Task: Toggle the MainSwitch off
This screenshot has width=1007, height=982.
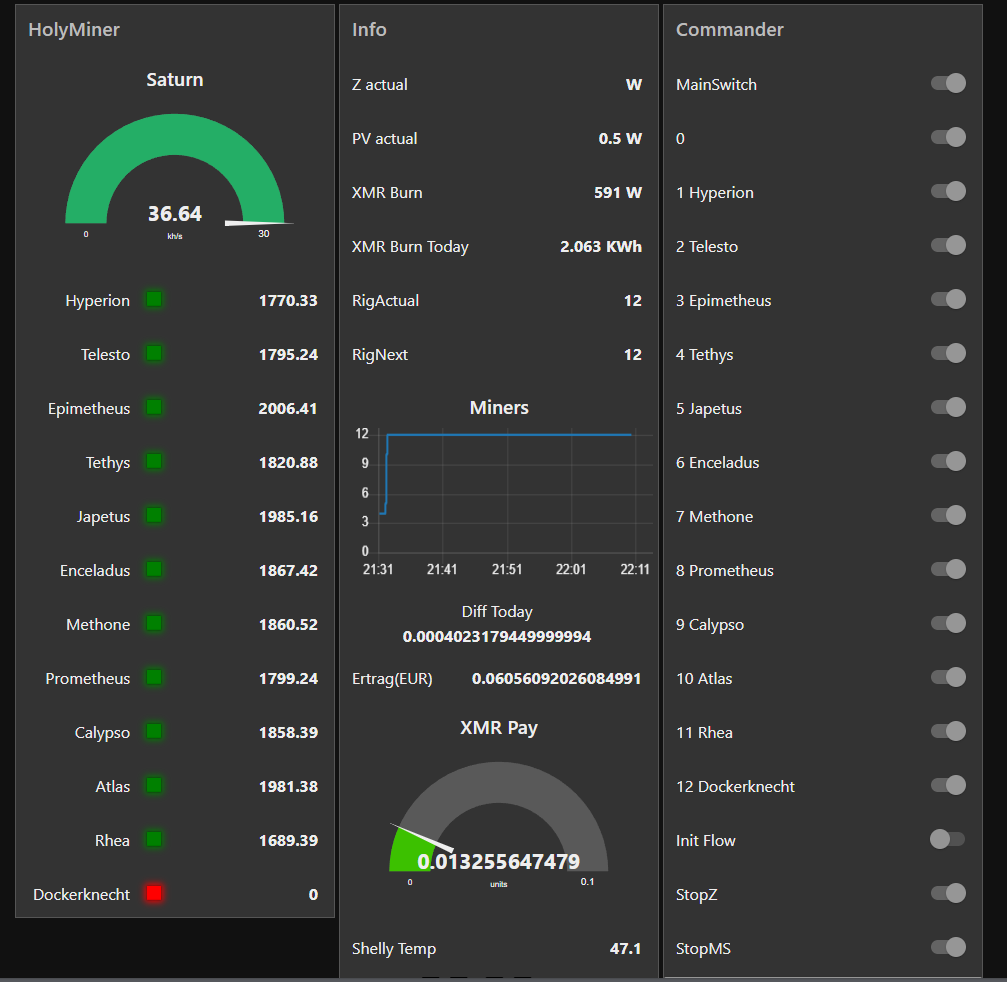Action: 948,84
